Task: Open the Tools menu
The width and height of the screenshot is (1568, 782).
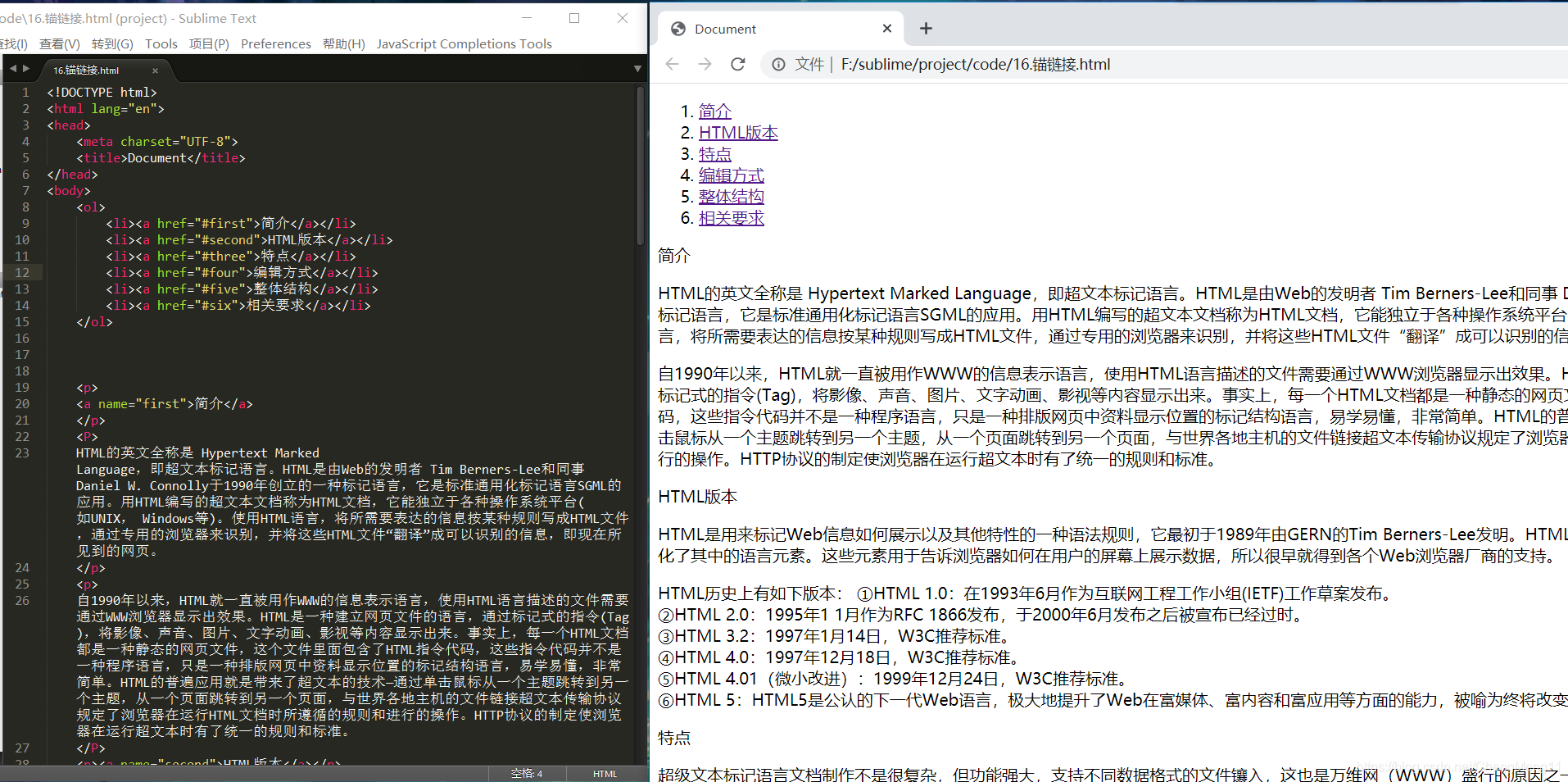Action: 161,43
